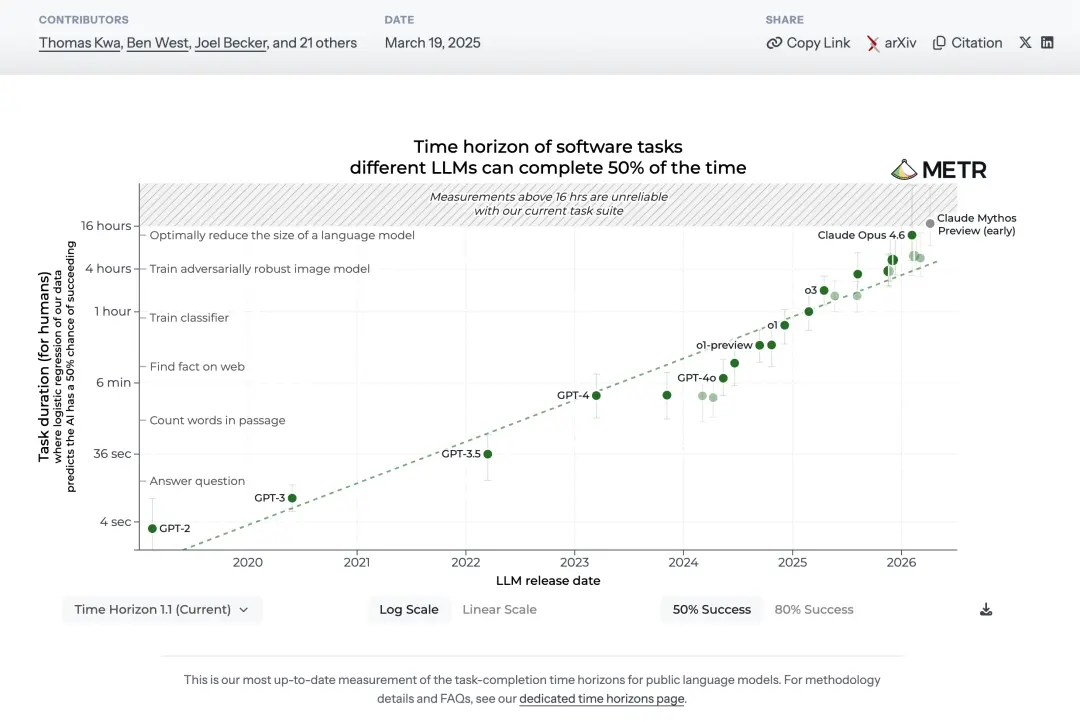The image size is (1080, 722).
Task: Select Log Scale option
Action: pyautogui.click(x=408, y=610)
